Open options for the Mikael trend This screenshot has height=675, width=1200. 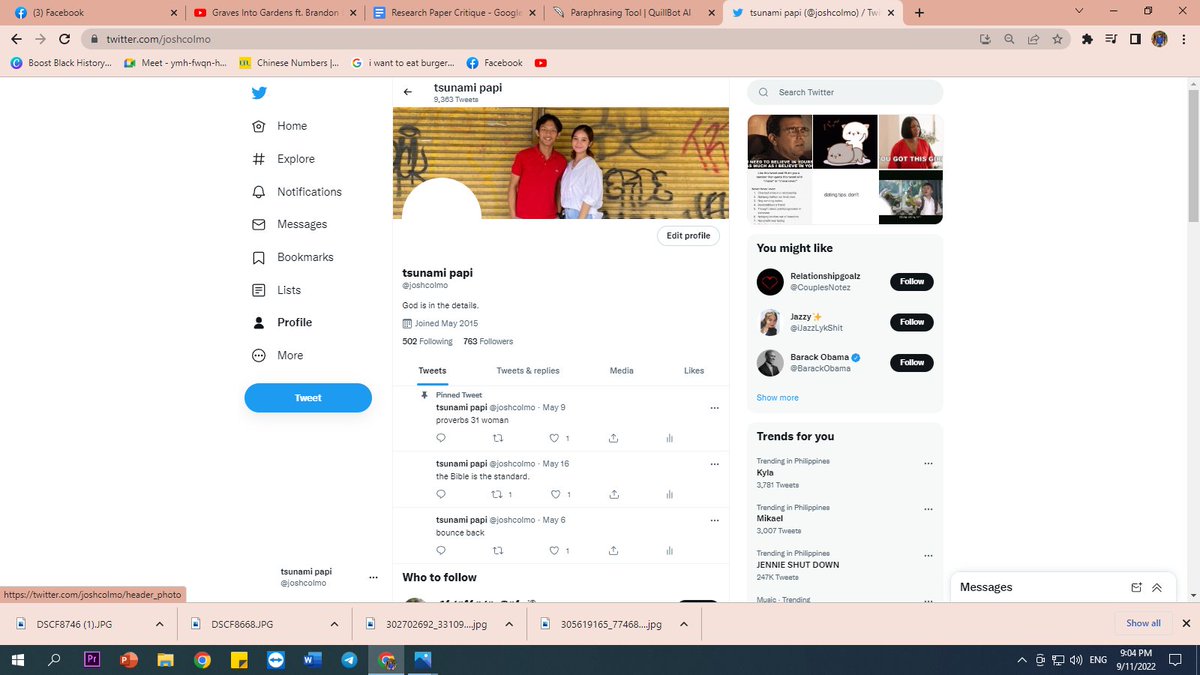pyautogui.click(x=929, y=509)
